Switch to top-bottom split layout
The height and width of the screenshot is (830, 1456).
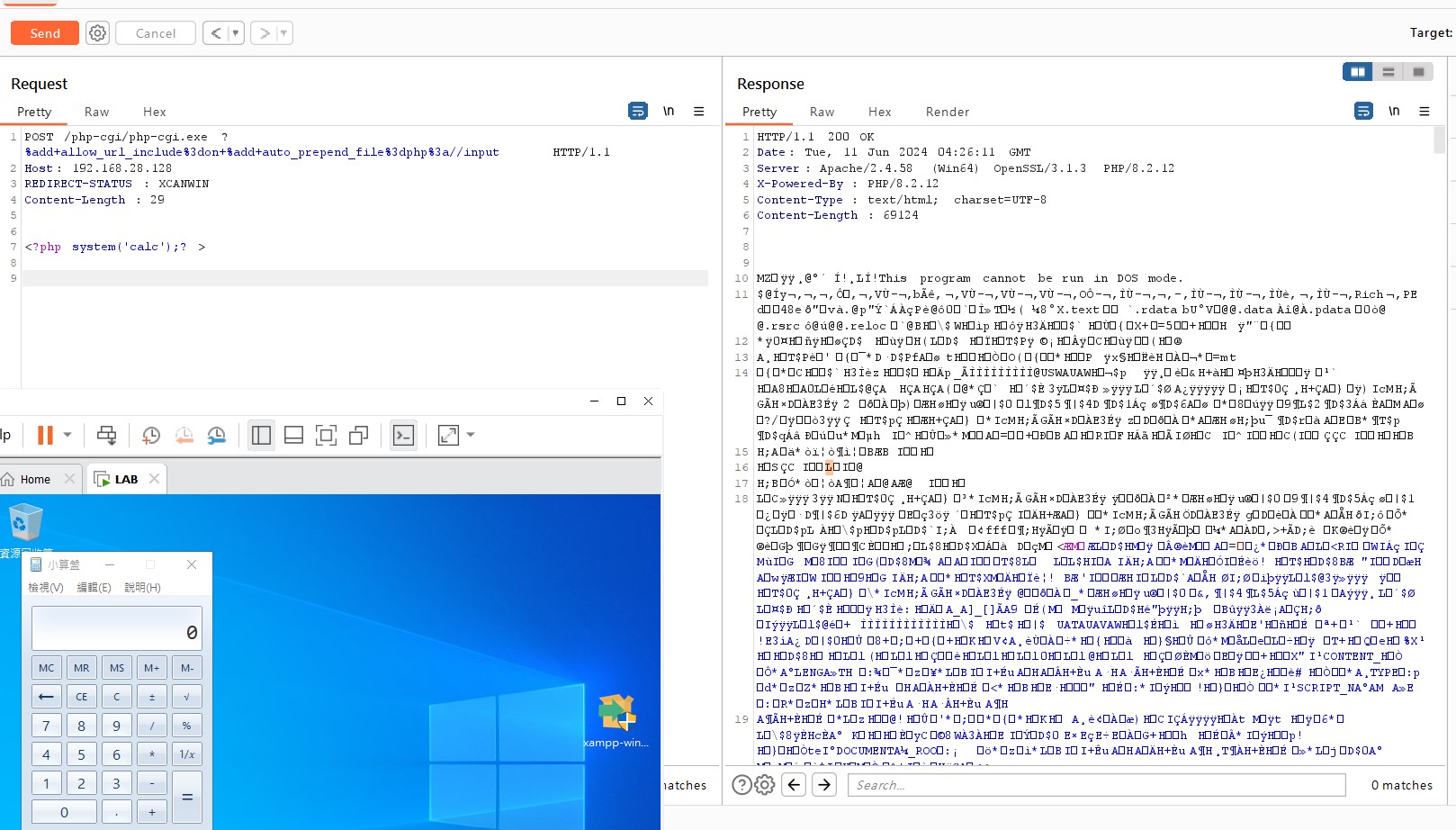point(1389,72)
